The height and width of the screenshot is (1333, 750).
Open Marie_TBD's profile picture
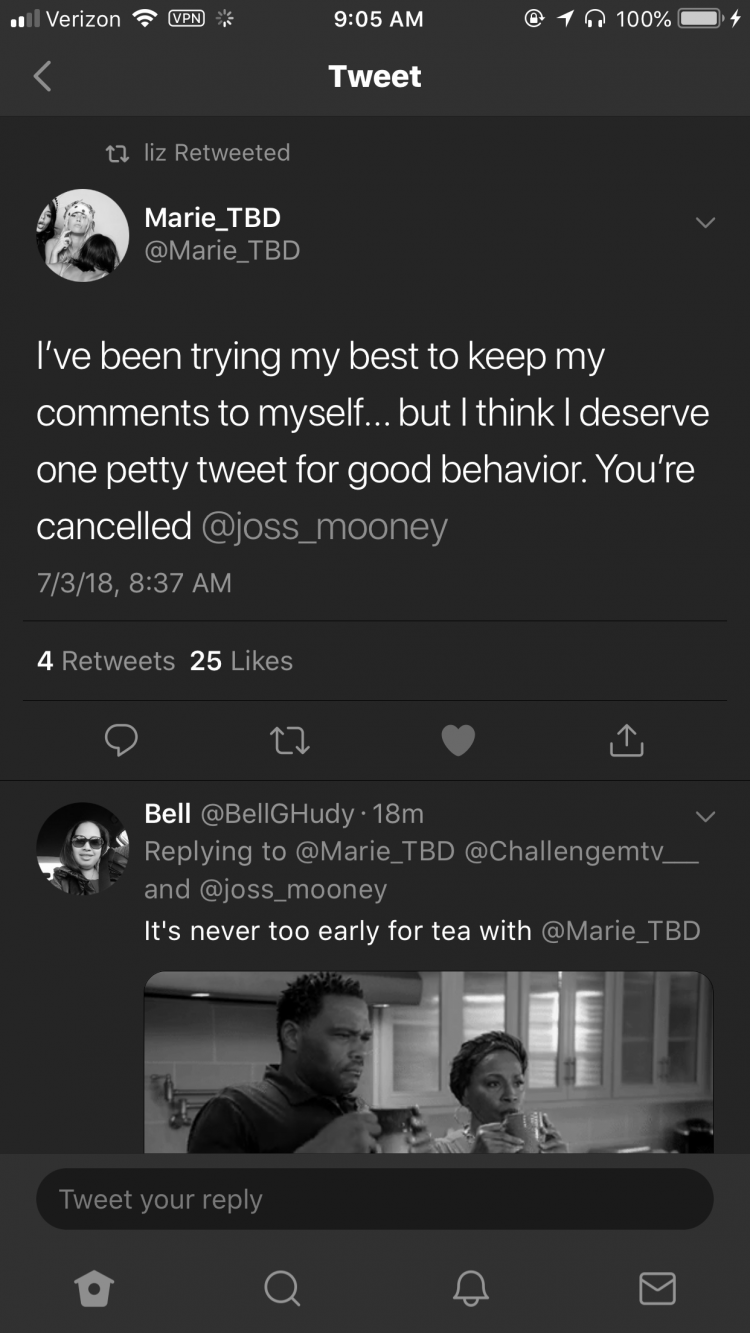tap(83, 235)
